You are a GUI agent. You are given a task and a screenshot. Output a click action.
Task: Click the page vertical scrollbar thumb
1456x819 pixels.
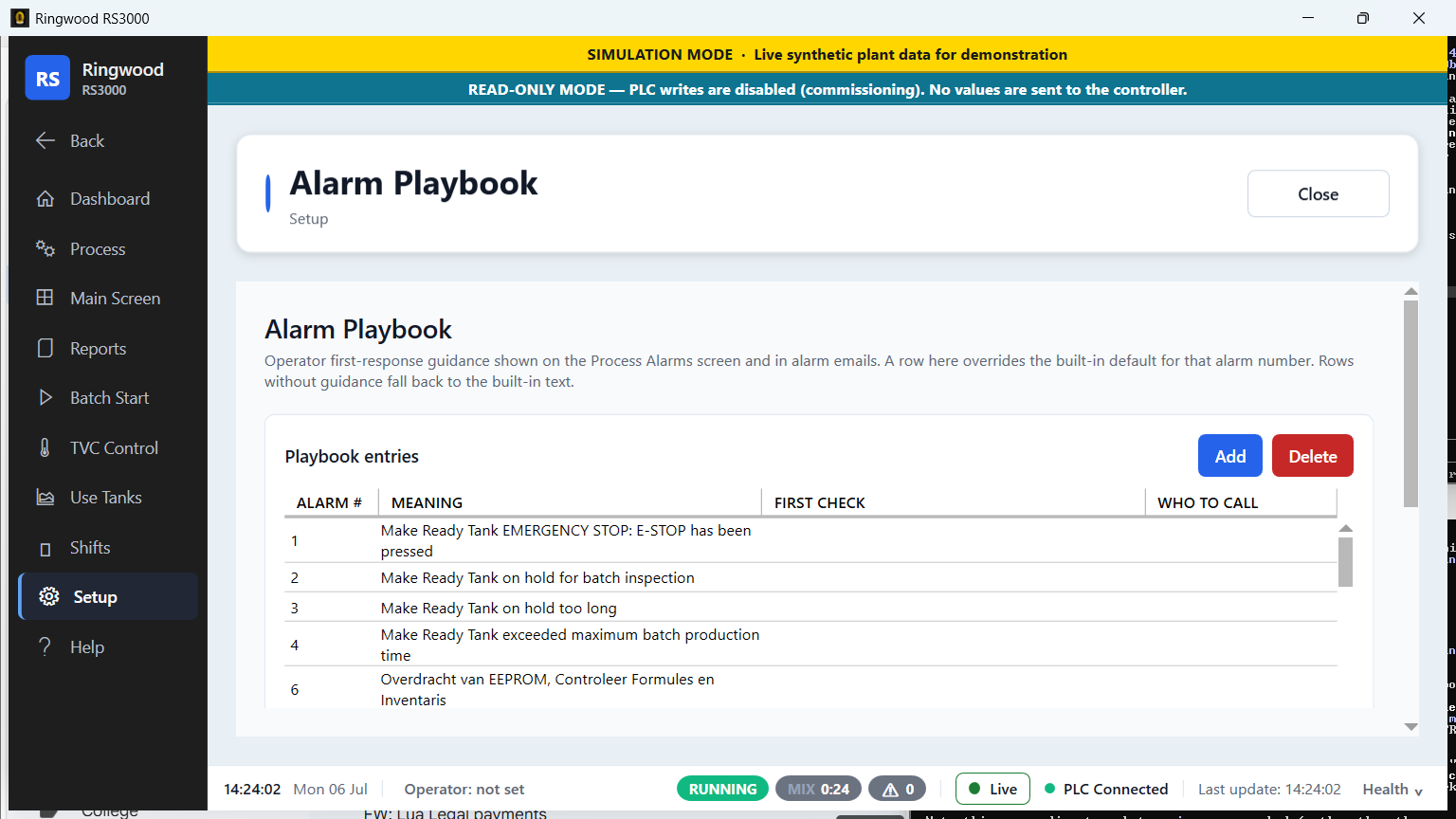1410,404
